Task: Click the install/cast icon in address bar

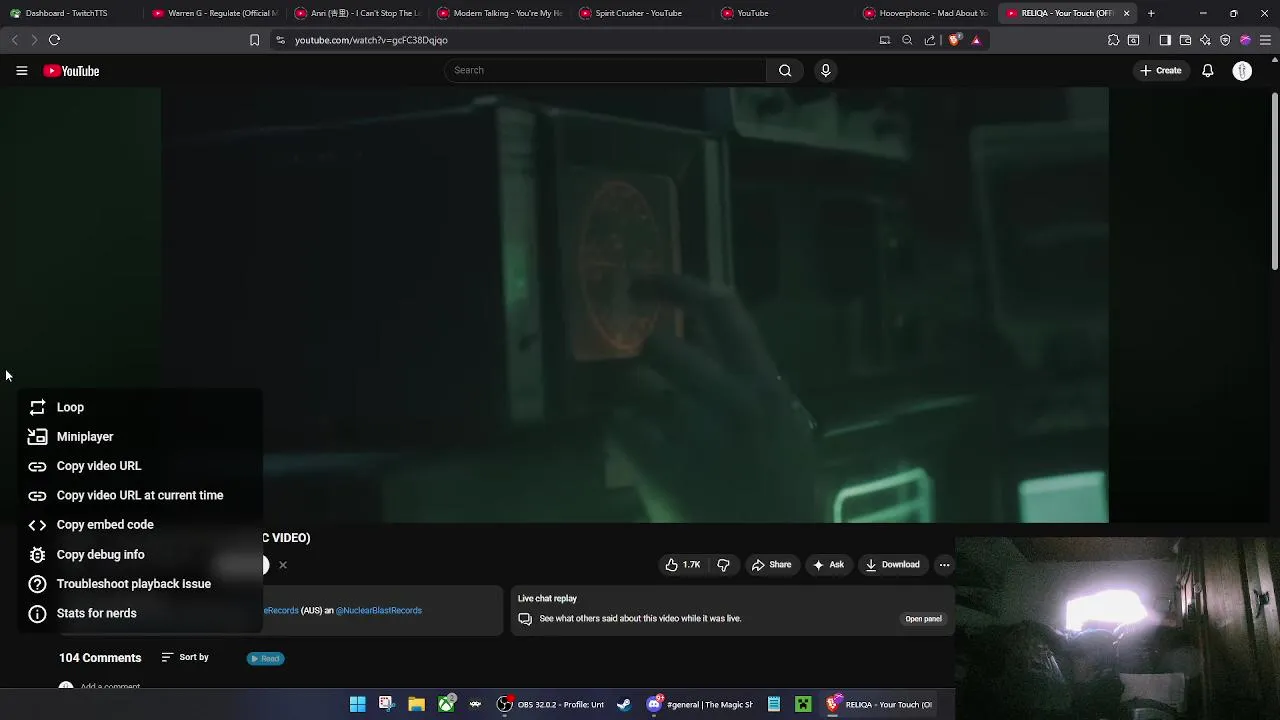Action: pos(884,40)
